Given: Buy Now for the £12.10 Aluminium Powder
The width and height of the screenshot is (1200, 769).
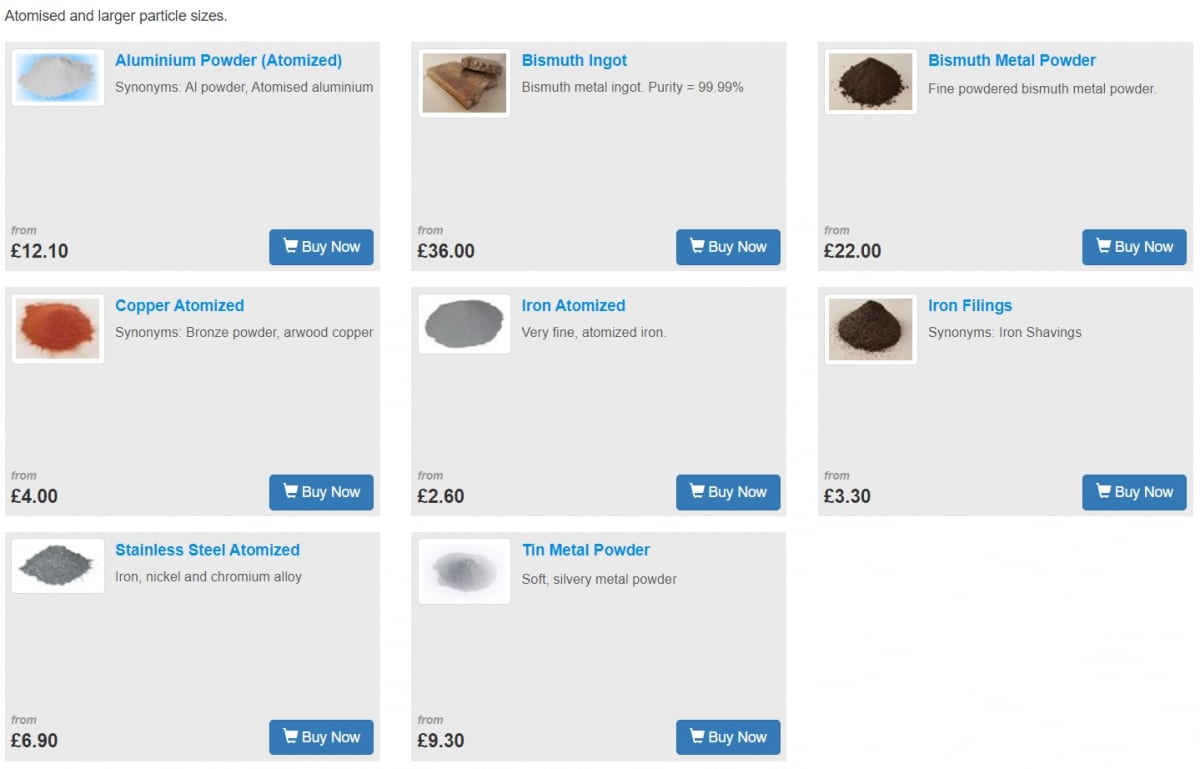Looking at the screenshot, I should tap(321, 247).
